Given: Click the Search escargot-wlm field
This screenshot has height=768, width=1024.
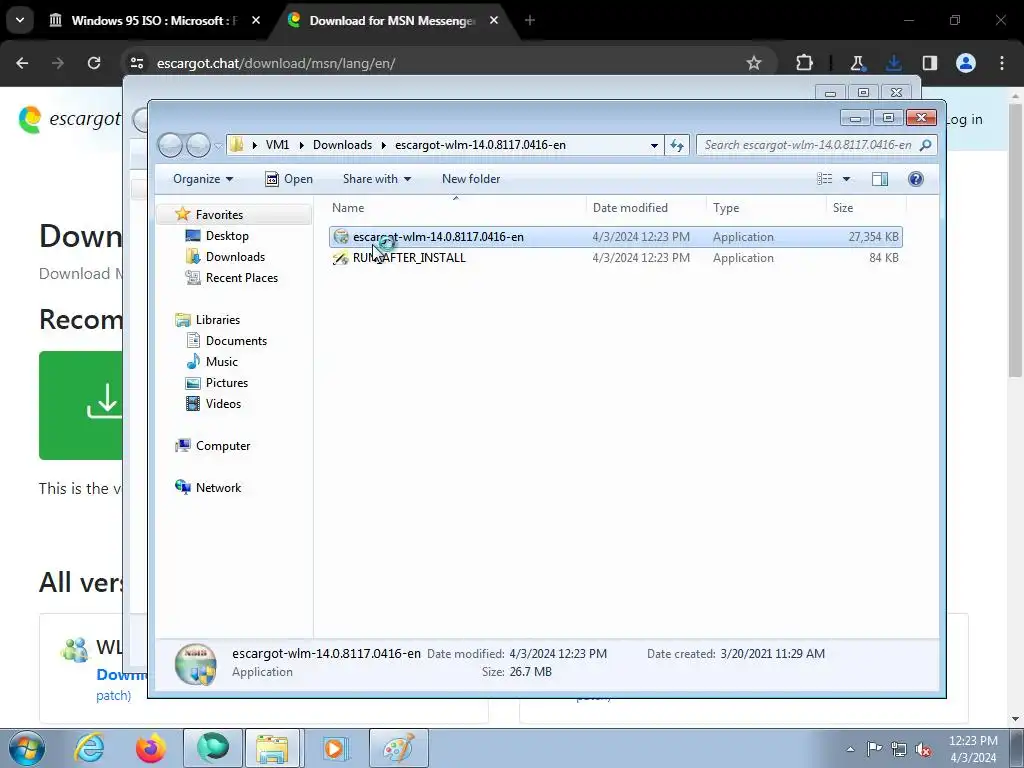Looking at the screenshot, I should coord(808,145).
